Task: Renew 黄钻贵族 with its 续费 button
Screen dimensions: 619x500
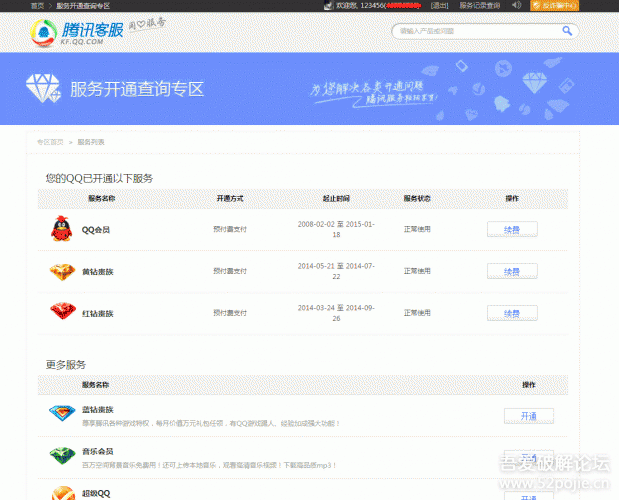Action: click(512, 271)
